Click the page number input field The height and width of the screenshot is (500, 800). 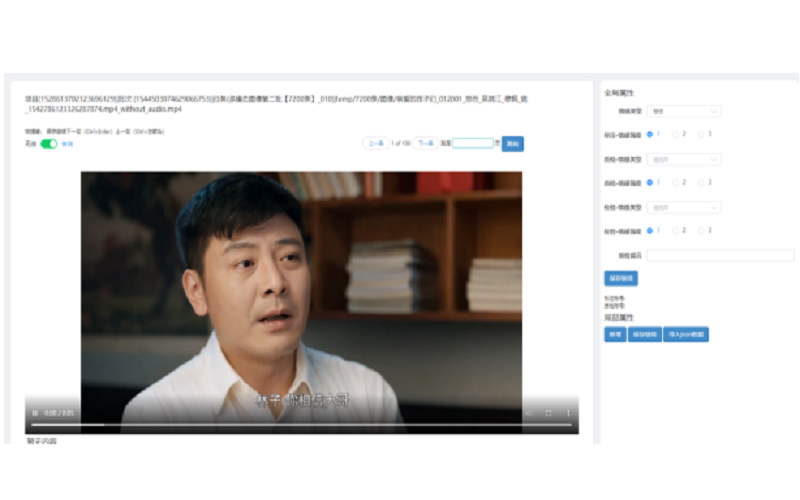(472, 143)
